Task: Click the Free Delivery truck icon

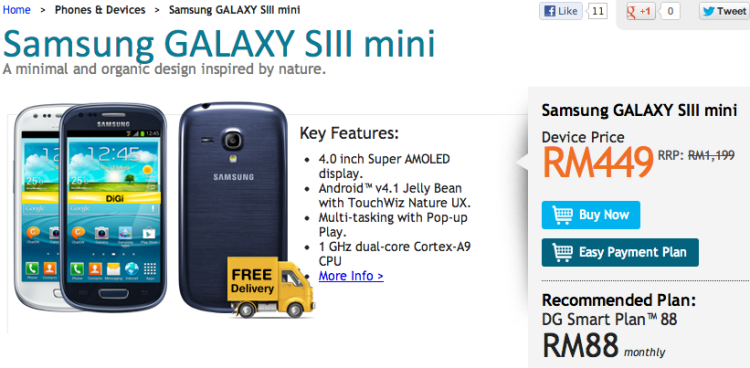Action: pos(270,287)
